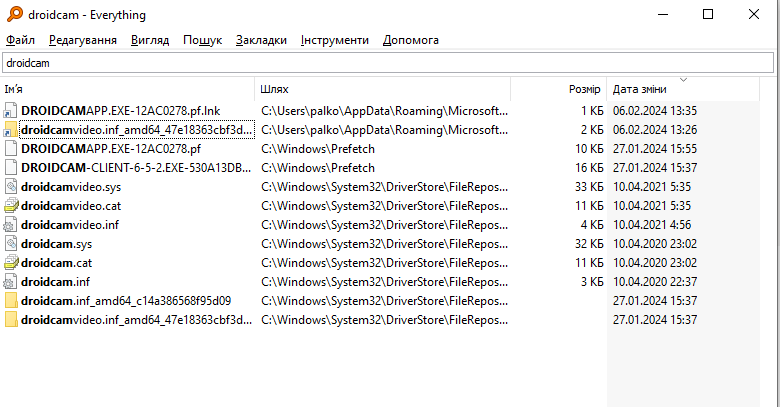Screen dimensions: 780x407
Task: Select DROIDCAM-CLIENT-6-5-2.EXE-530A13DB file name
Action: tap(136, 168)
